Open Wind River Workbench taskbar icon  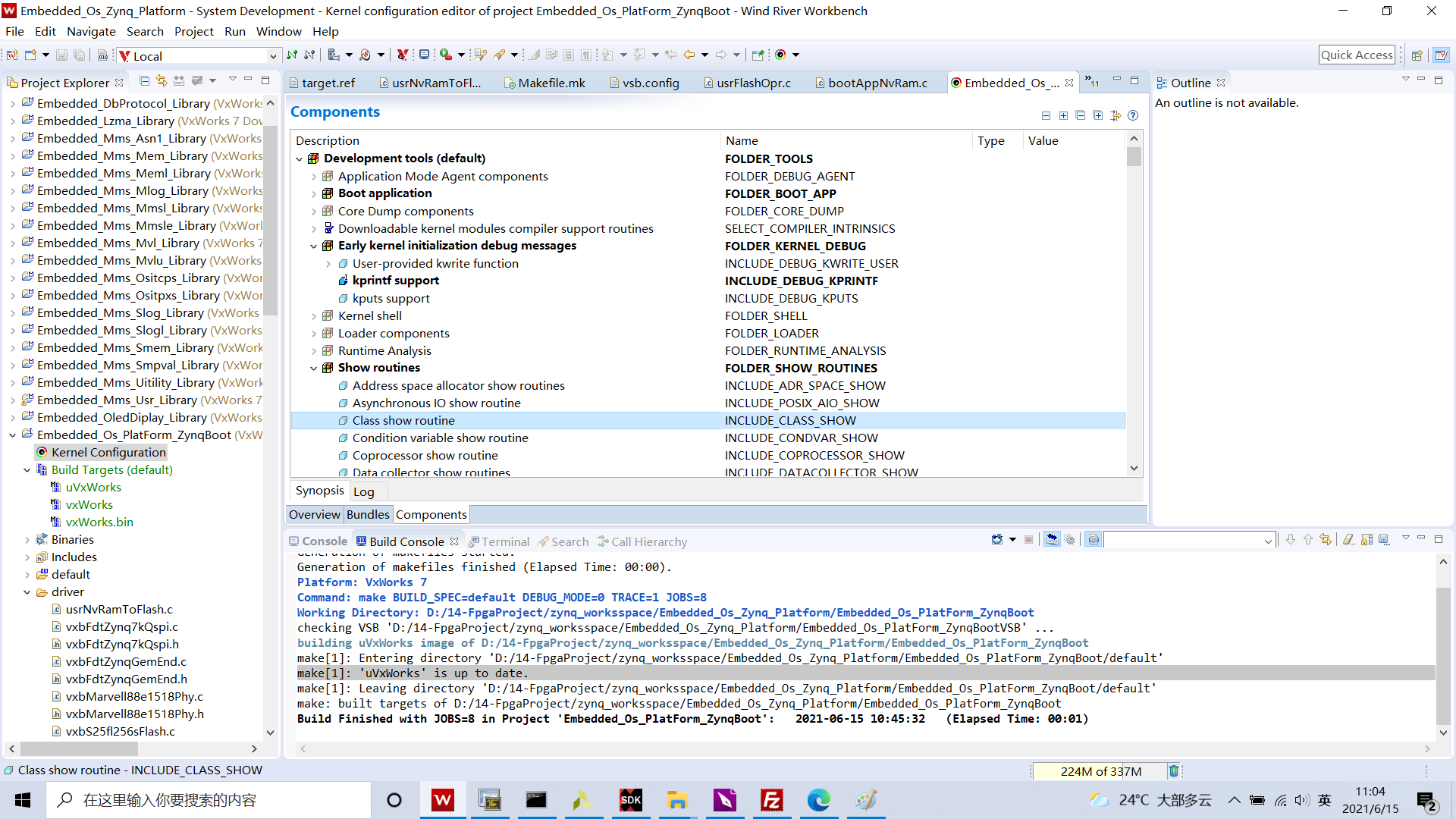(x=443, y=800)
